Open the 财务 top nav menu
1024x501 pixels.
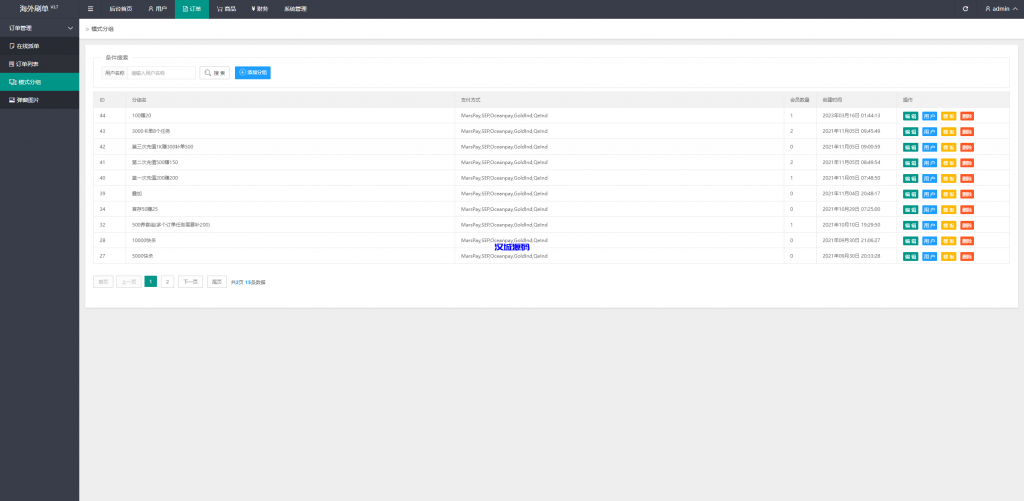260,8
